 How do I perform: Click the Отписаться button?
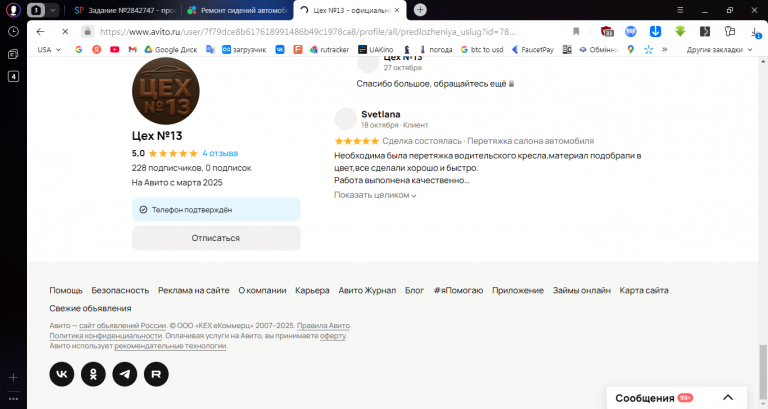pyautogui.click(x=216, y=238)
